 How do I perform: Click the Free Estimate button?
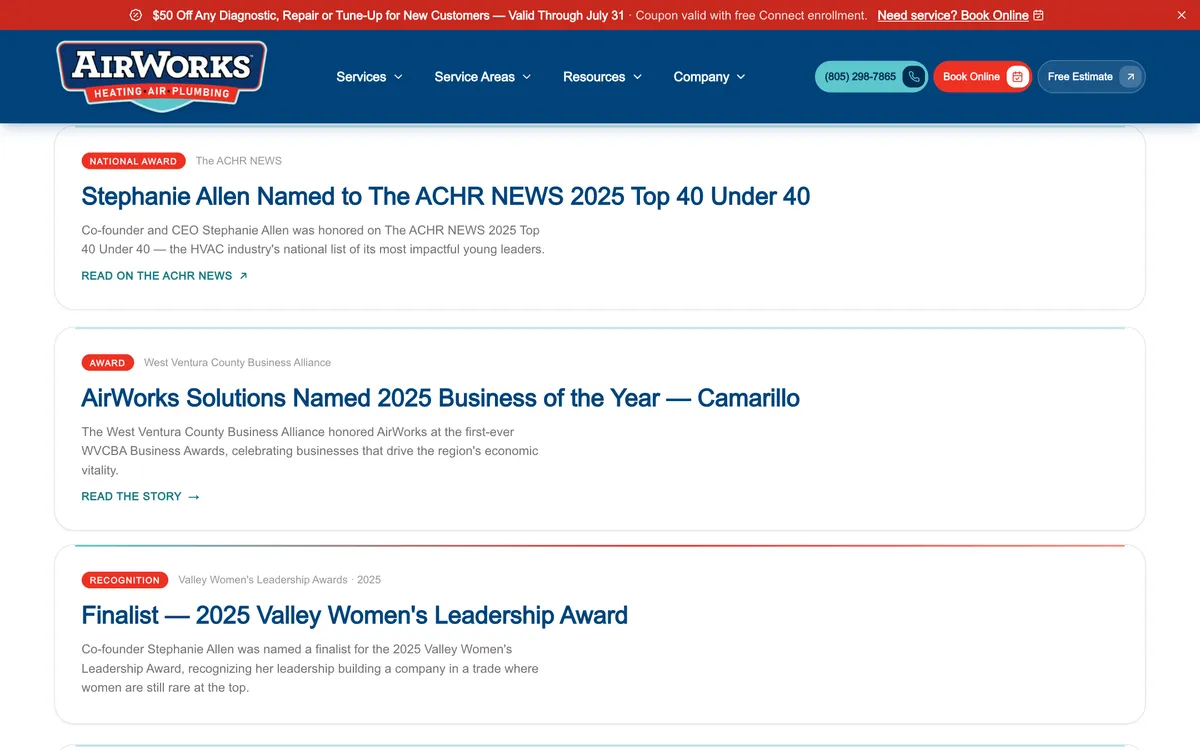[1091, 77]
